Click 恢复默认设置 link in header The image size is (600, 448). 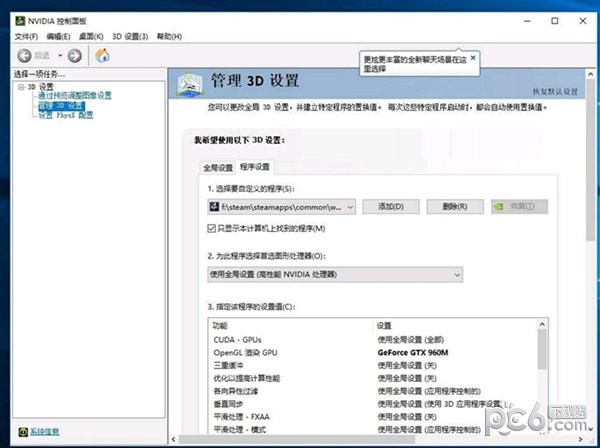pyautogui.click(x=555, y=91)
